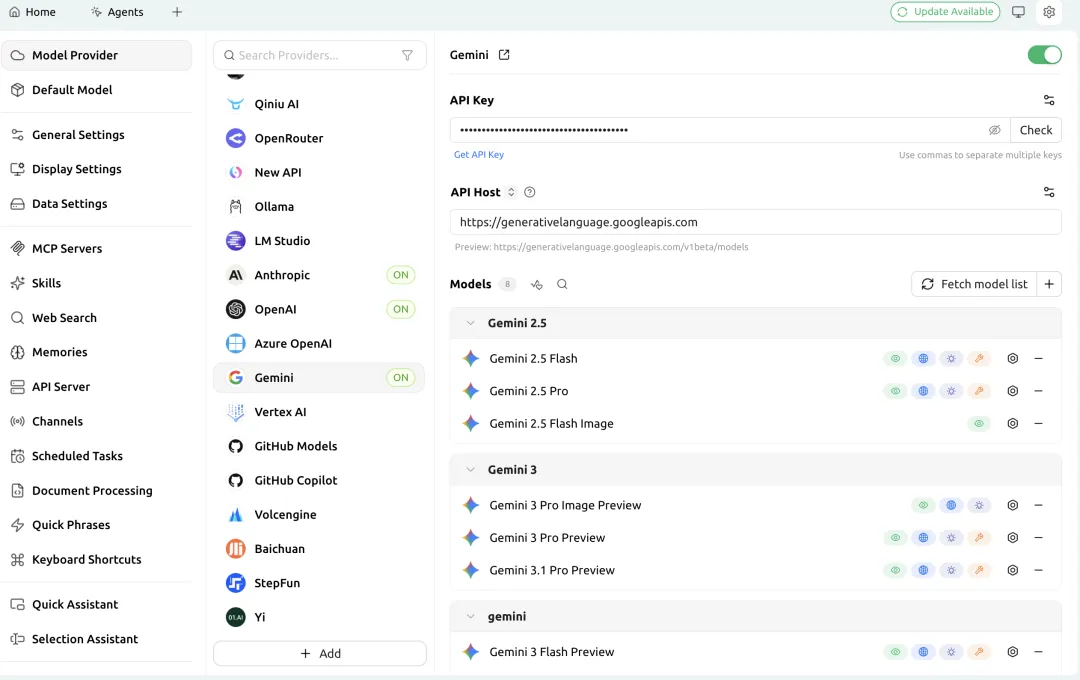Click the monitor display icon in top bar
The image size is (1080, 680).
1018,12
